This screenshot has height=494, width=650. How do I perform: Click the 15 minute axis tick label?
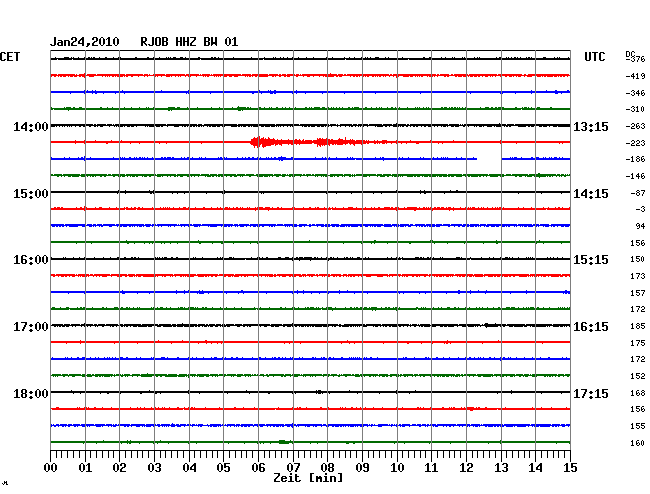point(570,468)
